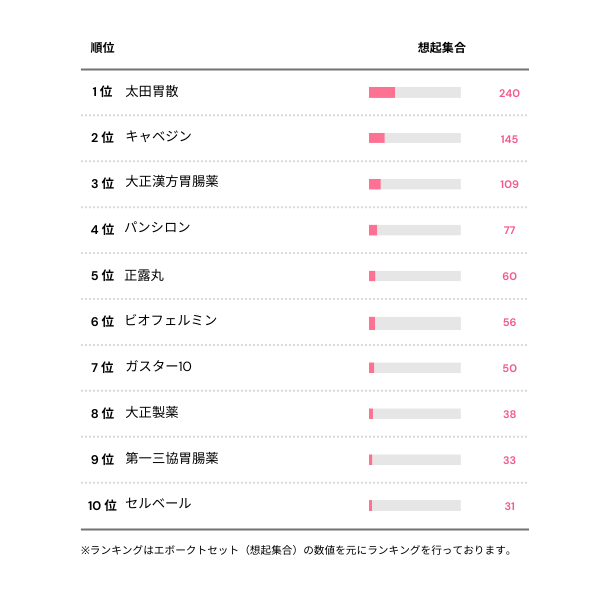Select the セルベール entry
Screen dimensions: 600x600
point(158,504)
